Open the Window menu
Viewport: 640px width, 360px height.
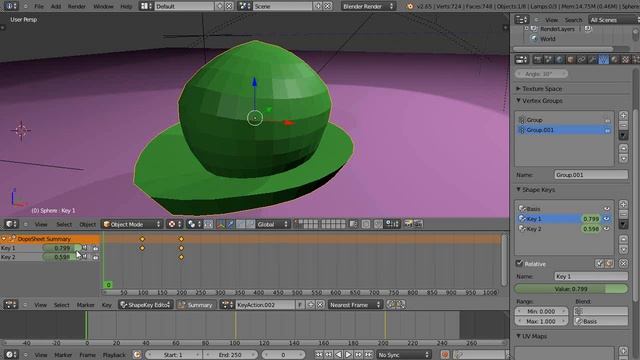[103, 6]
